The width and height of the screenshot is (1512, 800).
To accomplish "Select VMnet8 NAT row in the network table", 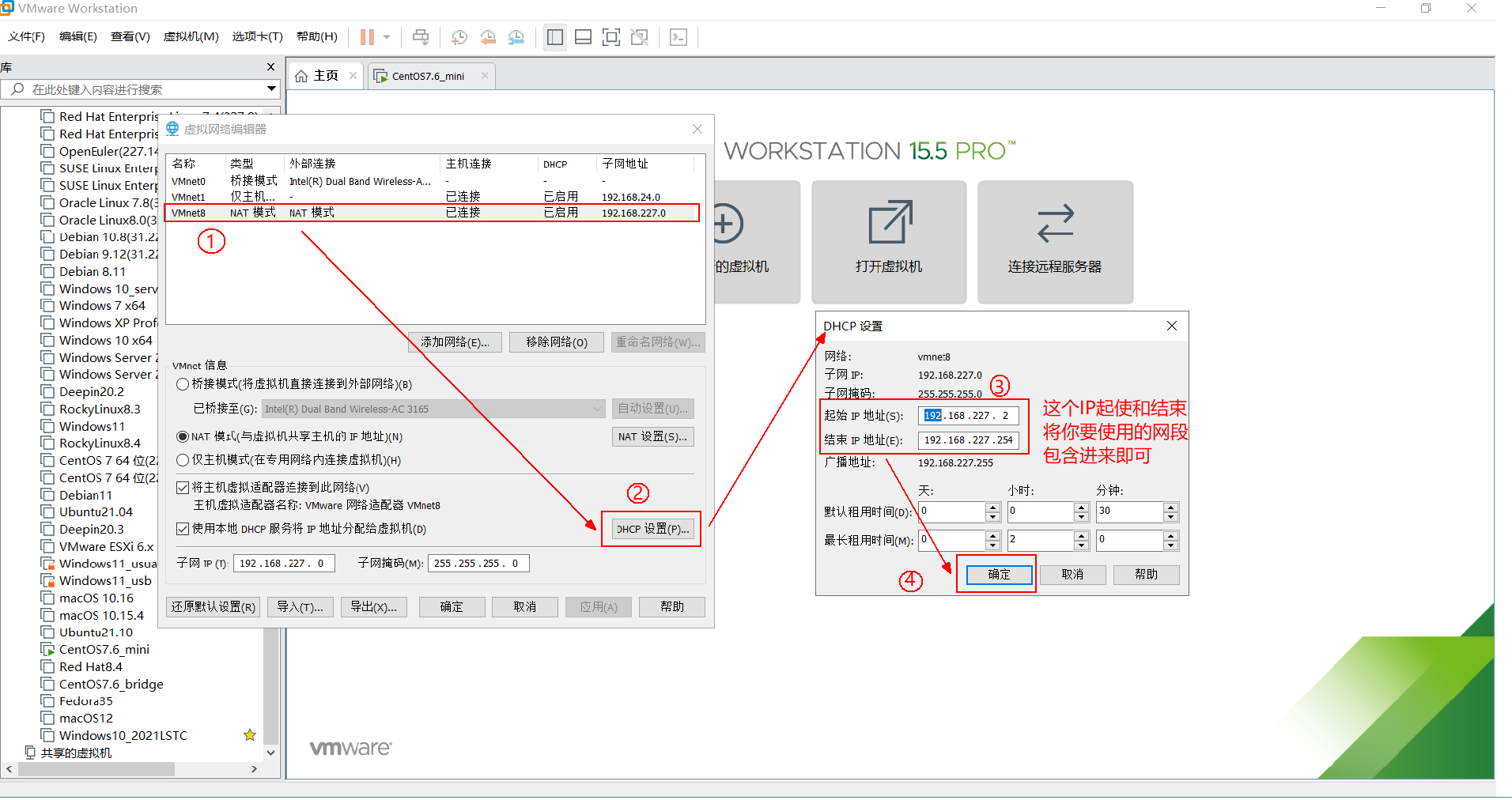I will click(x=432, y=213).
